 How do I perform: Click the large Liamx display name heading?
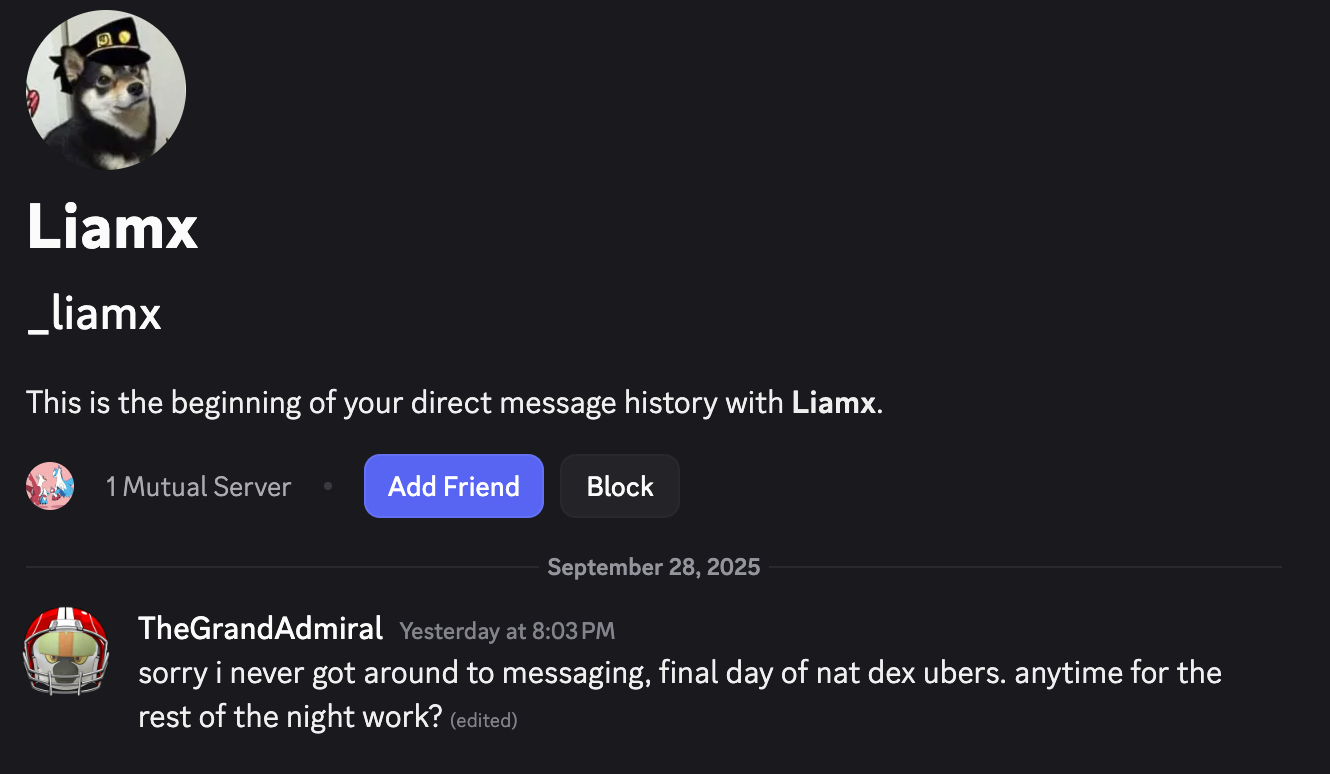coord(112,227)
